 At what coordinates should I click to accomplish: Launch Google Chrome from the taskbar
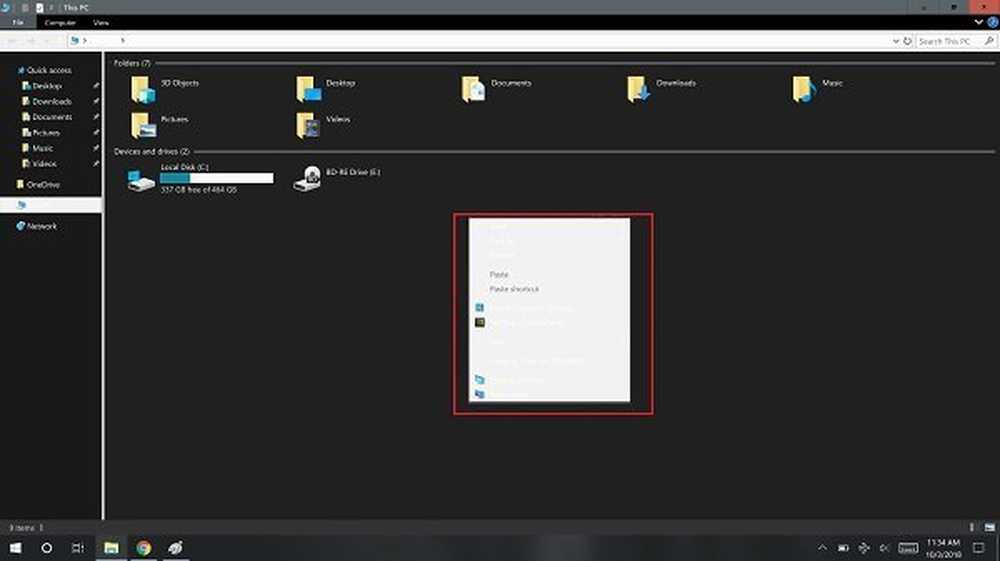(144, 548)
